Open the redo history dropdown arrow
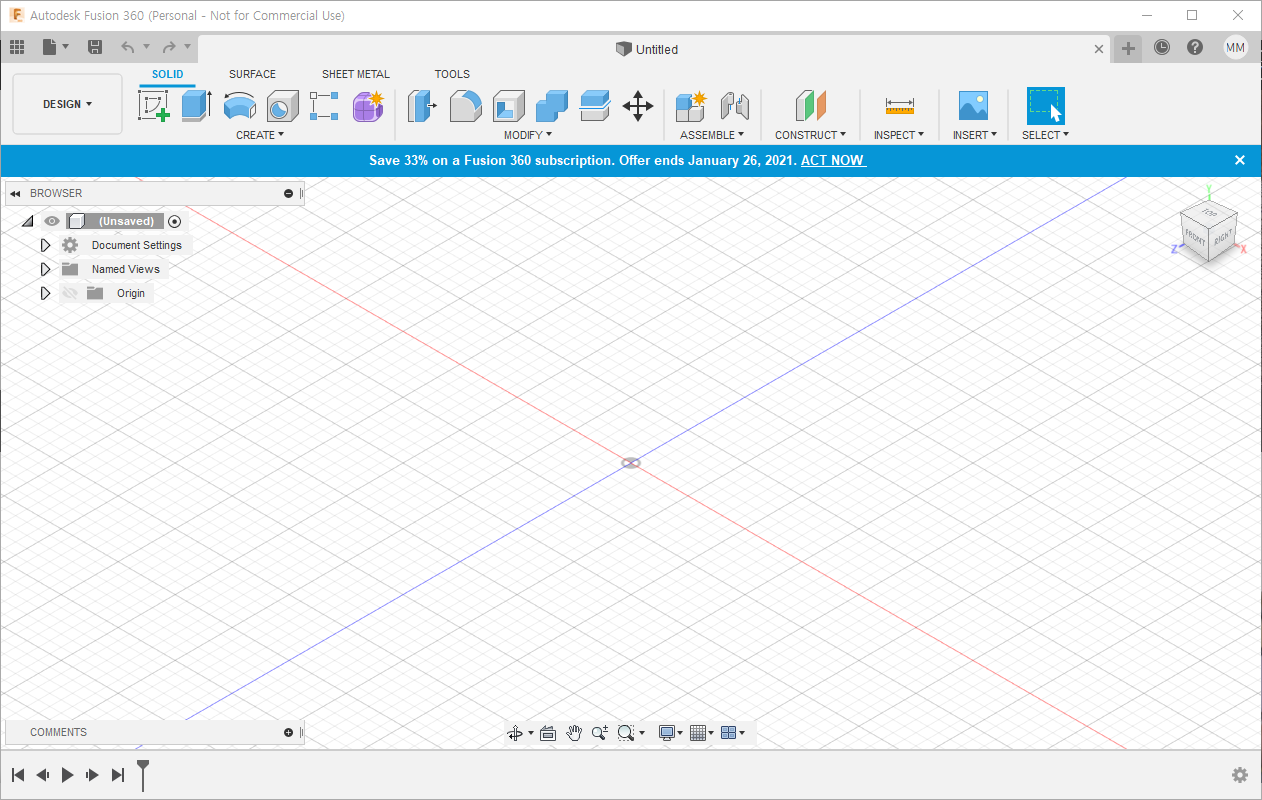1262x800 pixels. click(187, 47)
